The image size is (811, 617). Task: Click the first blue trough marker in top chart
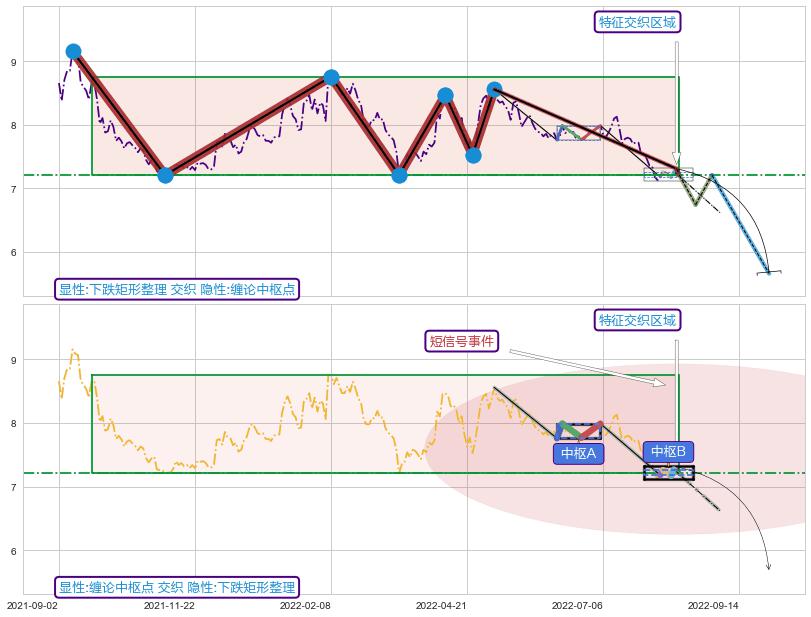pos(165,175)
